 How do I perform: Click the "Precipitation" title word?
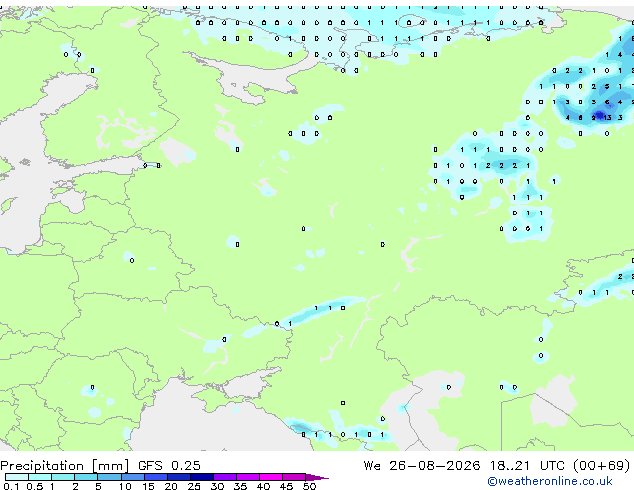point(42,466)
